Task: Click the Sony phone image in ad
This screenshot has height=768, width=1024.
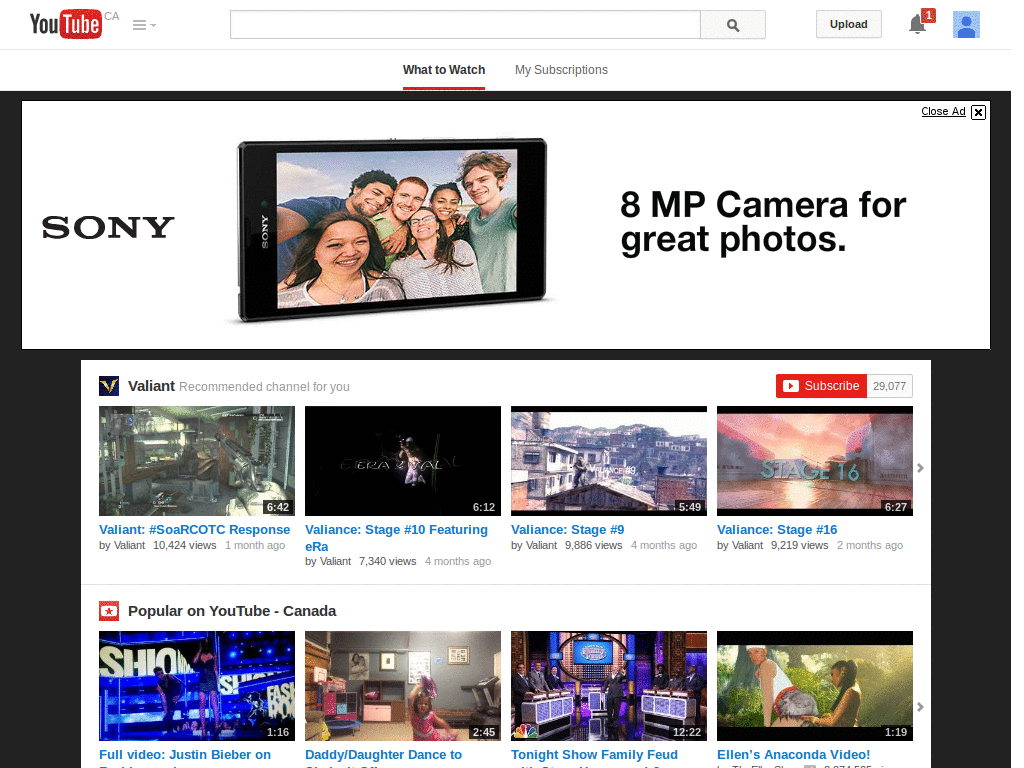Action: 392,230
